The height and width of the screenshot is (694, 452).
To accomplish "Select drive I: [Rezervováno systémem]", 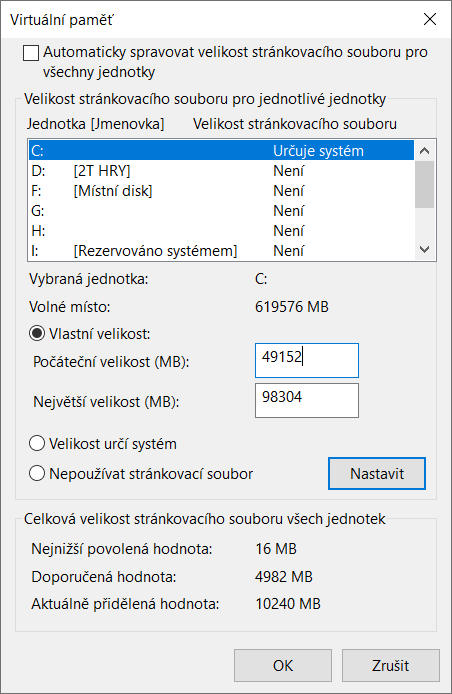I will [x=221, y=251].
